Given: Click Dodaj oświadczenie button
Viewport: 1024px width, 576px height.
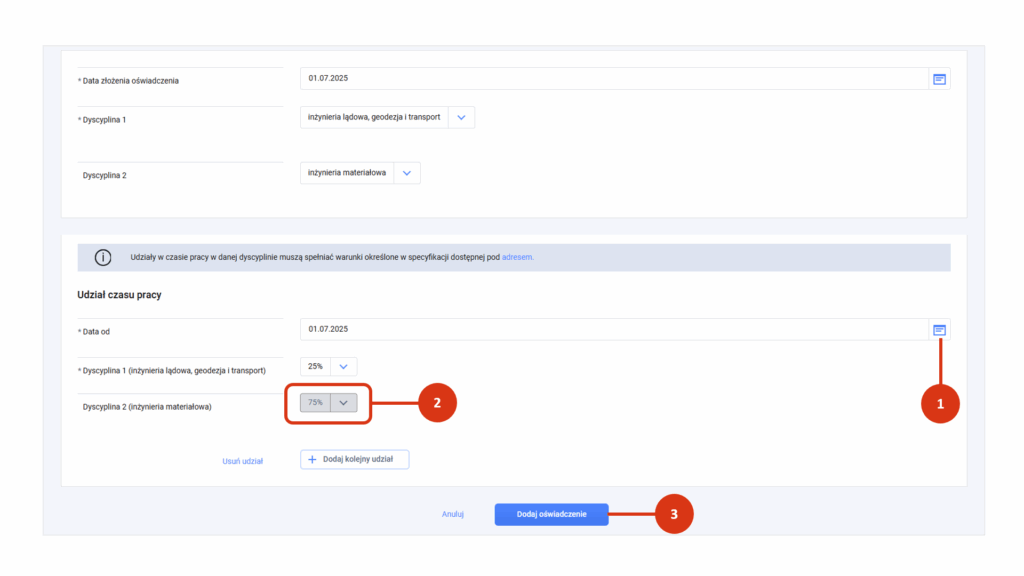Looking at the screenshot, I should coord(551,515).
